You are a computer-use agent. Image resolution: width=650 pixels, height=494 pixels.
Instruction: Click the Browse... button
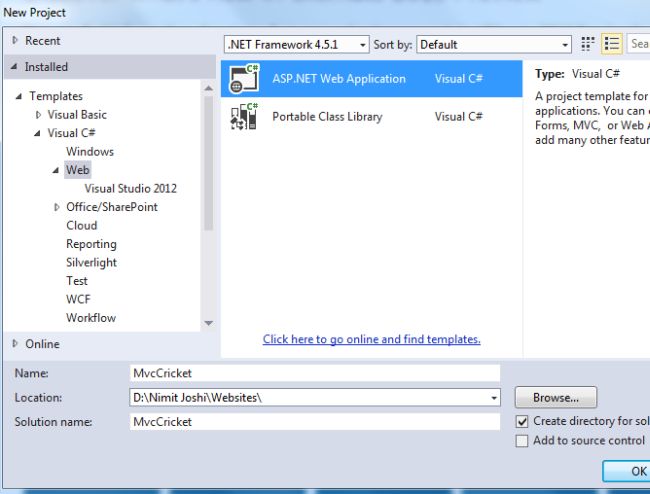pyautogui.click(x=556, y=398)
